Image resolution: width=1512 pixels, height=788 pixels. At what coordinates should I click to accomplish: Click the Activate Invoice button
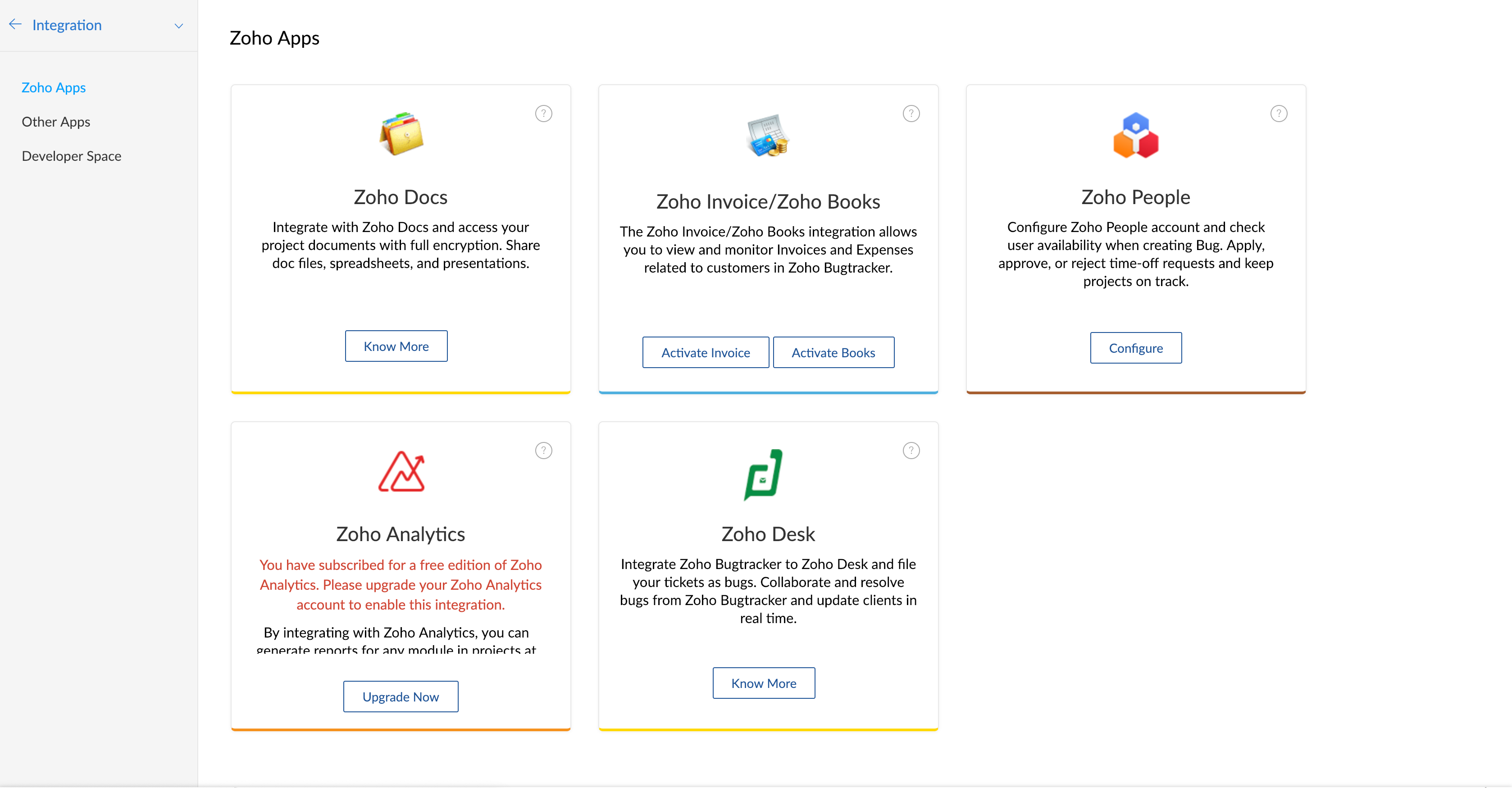[706, 352]
